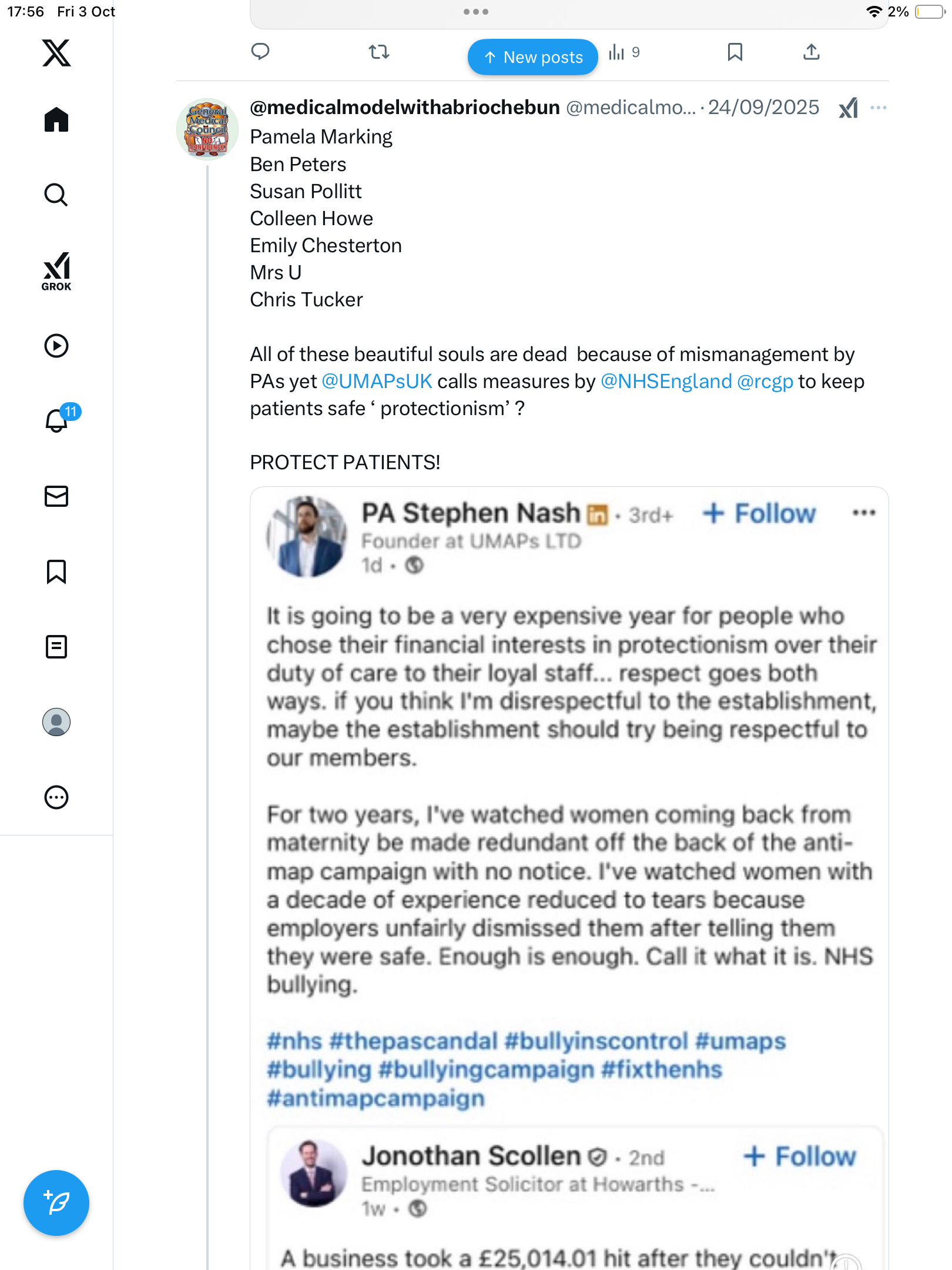Open Bookmarks in the sidebar
This screenshot has width=952, height=1270.
pos(56,571)
